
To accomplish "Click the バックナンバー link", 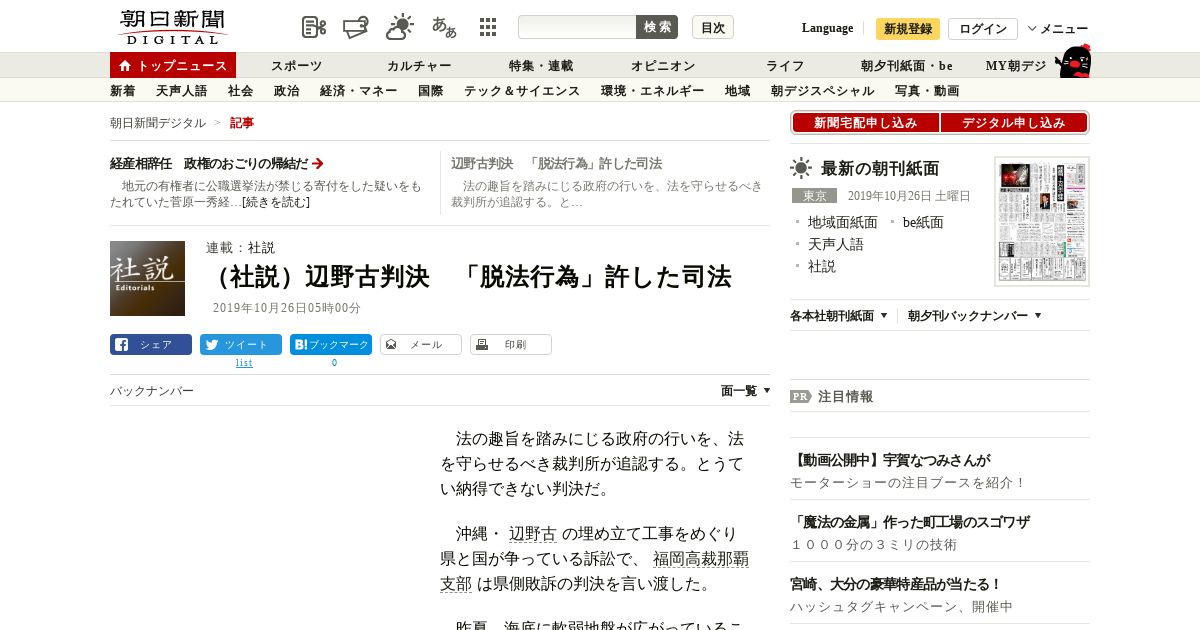I will click(x=152, y=391).
